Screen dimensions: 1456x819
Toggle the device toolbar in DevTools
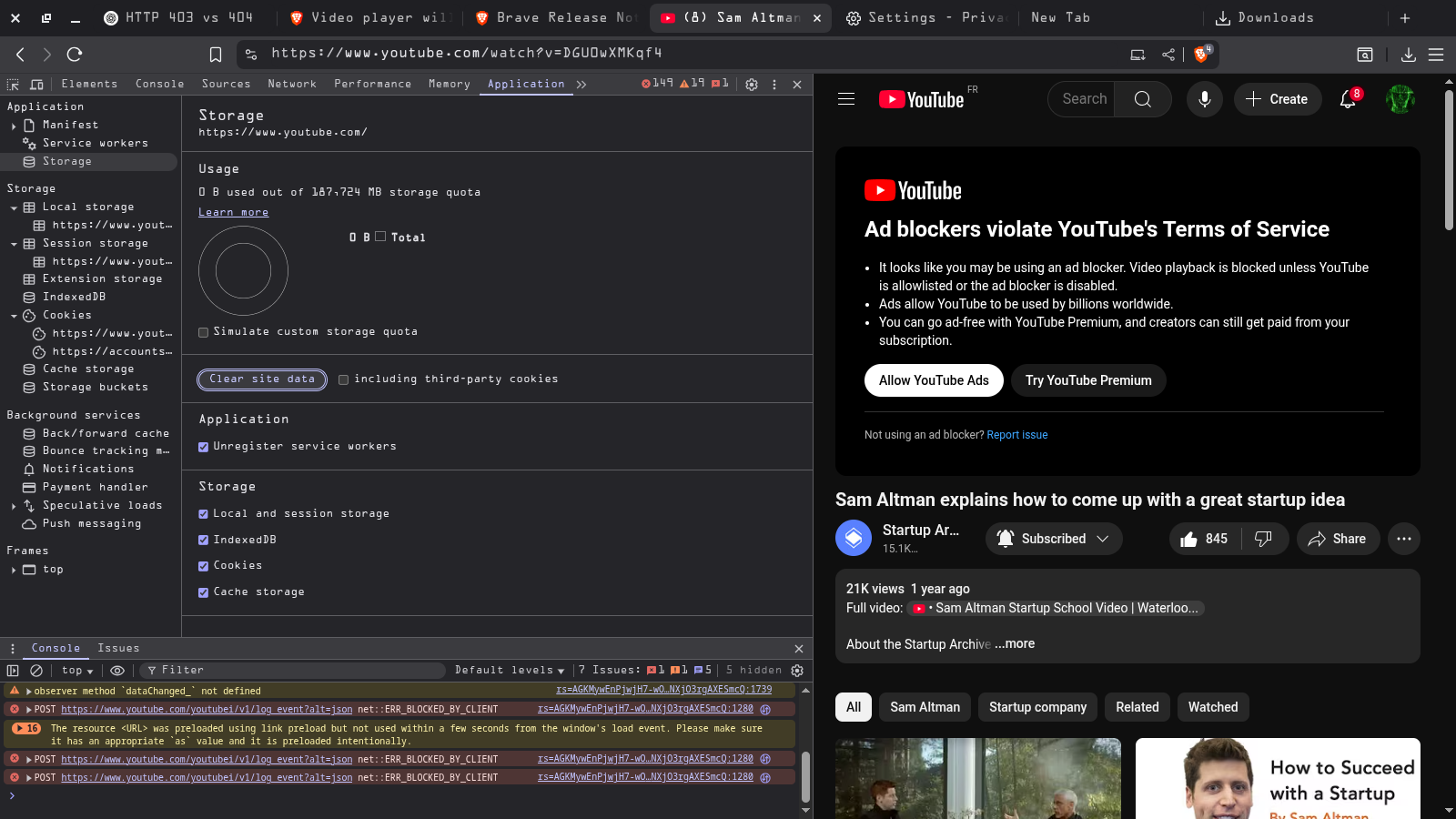pos(36,85)
